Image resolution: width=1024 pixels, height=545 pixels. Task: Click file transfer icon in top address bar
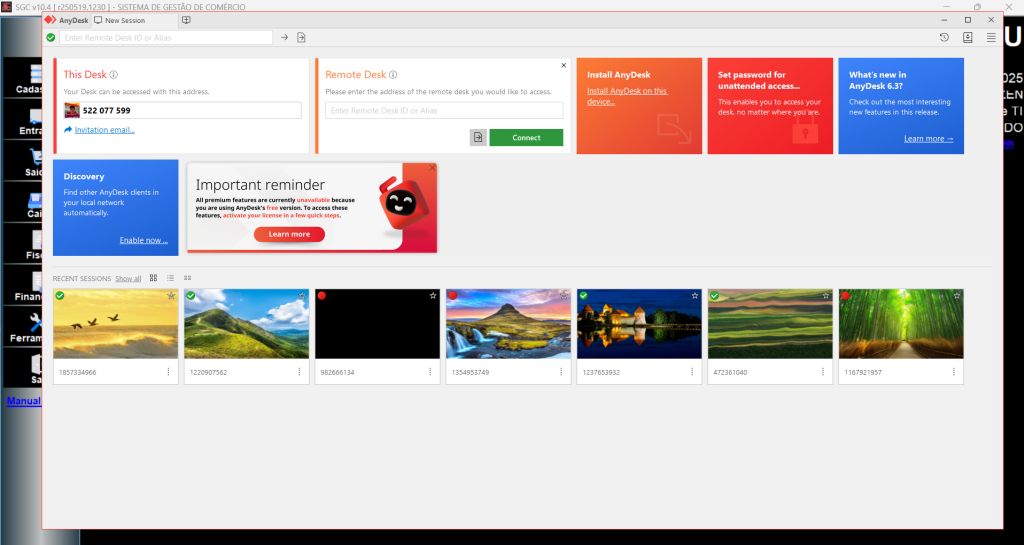click(x=301, y=38)
